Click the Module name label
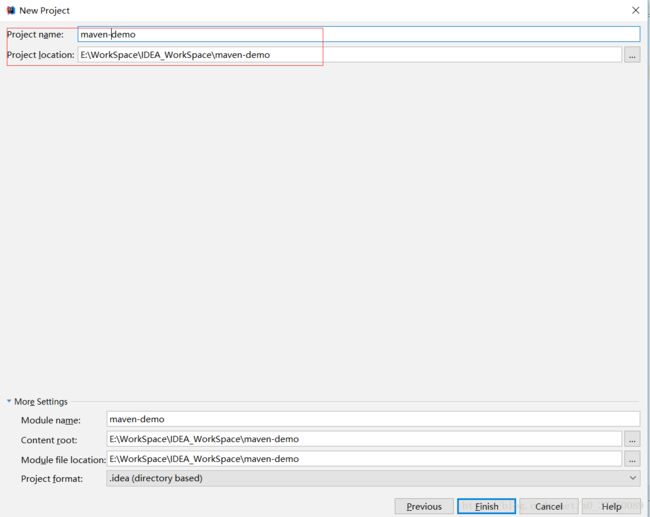 [x=51, y=420]
